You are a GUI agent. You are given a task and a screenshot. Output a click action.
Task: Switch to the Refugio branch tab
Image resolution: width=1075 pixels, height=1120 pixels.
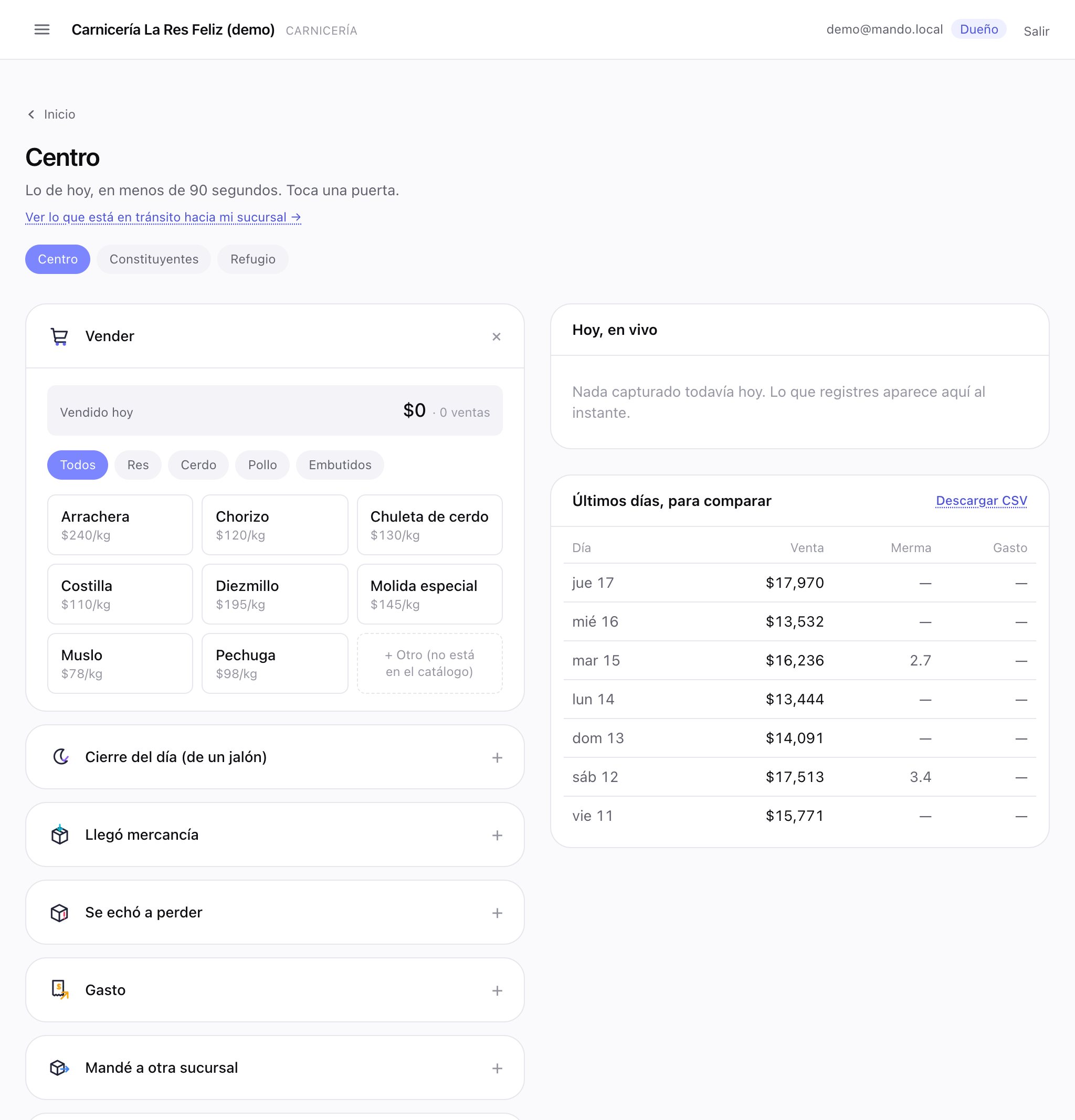pyautogui.click(x=252, y=259)
